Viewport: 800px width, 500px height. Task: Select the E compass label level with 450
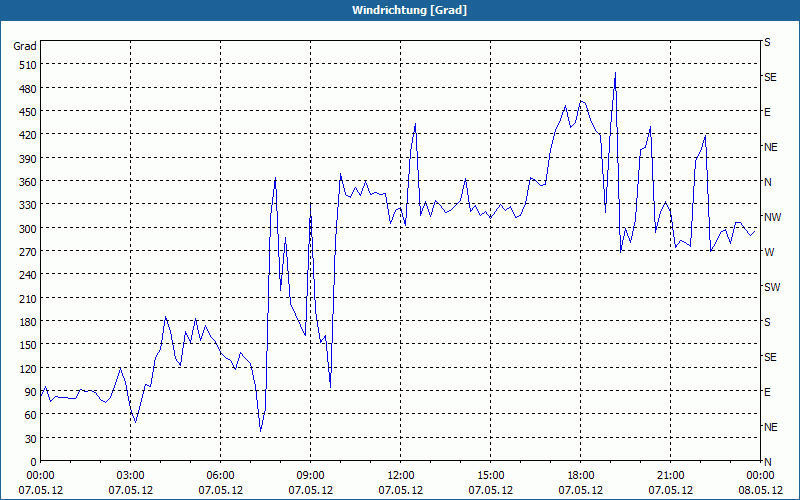click(x=767, y=112)
